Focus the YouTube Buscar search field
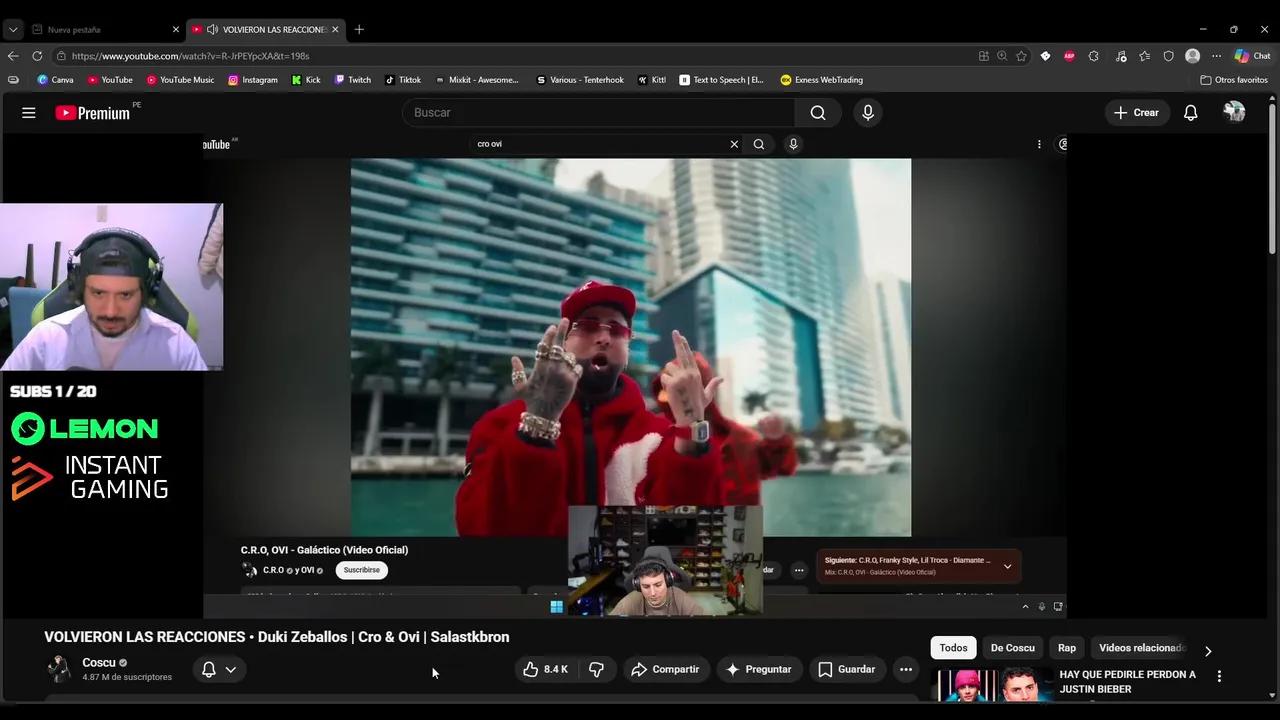This screenshot has height=720, width=1280. (x=600, y=113)
